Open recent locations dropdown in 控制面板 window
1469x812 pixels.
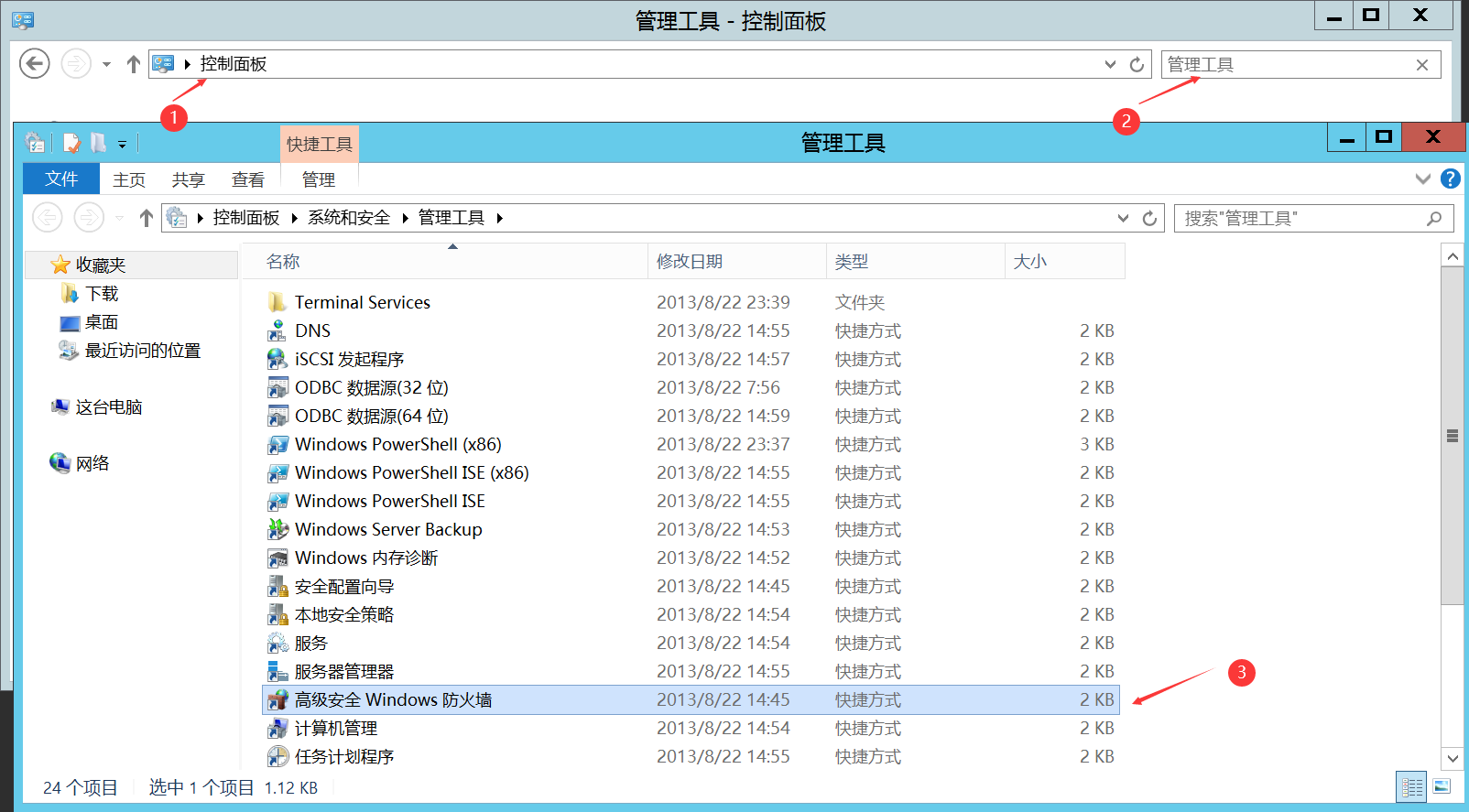106,64
